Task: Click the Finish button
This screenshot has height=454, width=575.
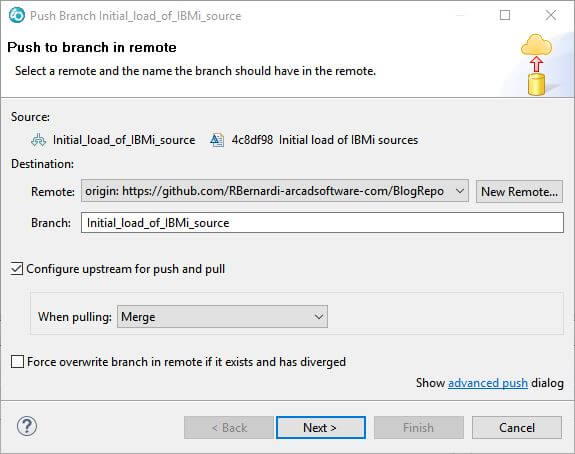Action: (418, 428)
